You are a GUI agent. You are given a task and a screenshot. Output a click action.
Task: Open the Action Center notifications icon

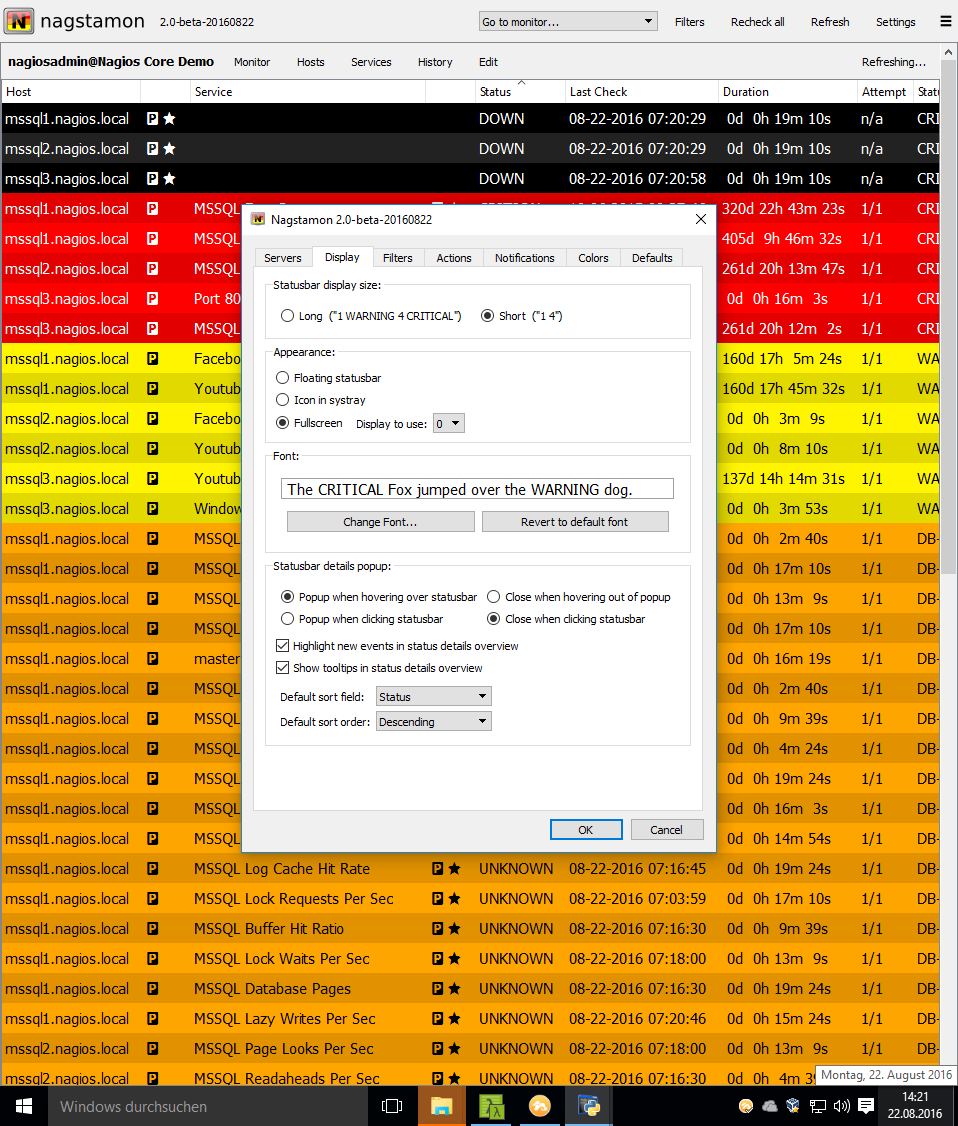tap(866, 1106)
